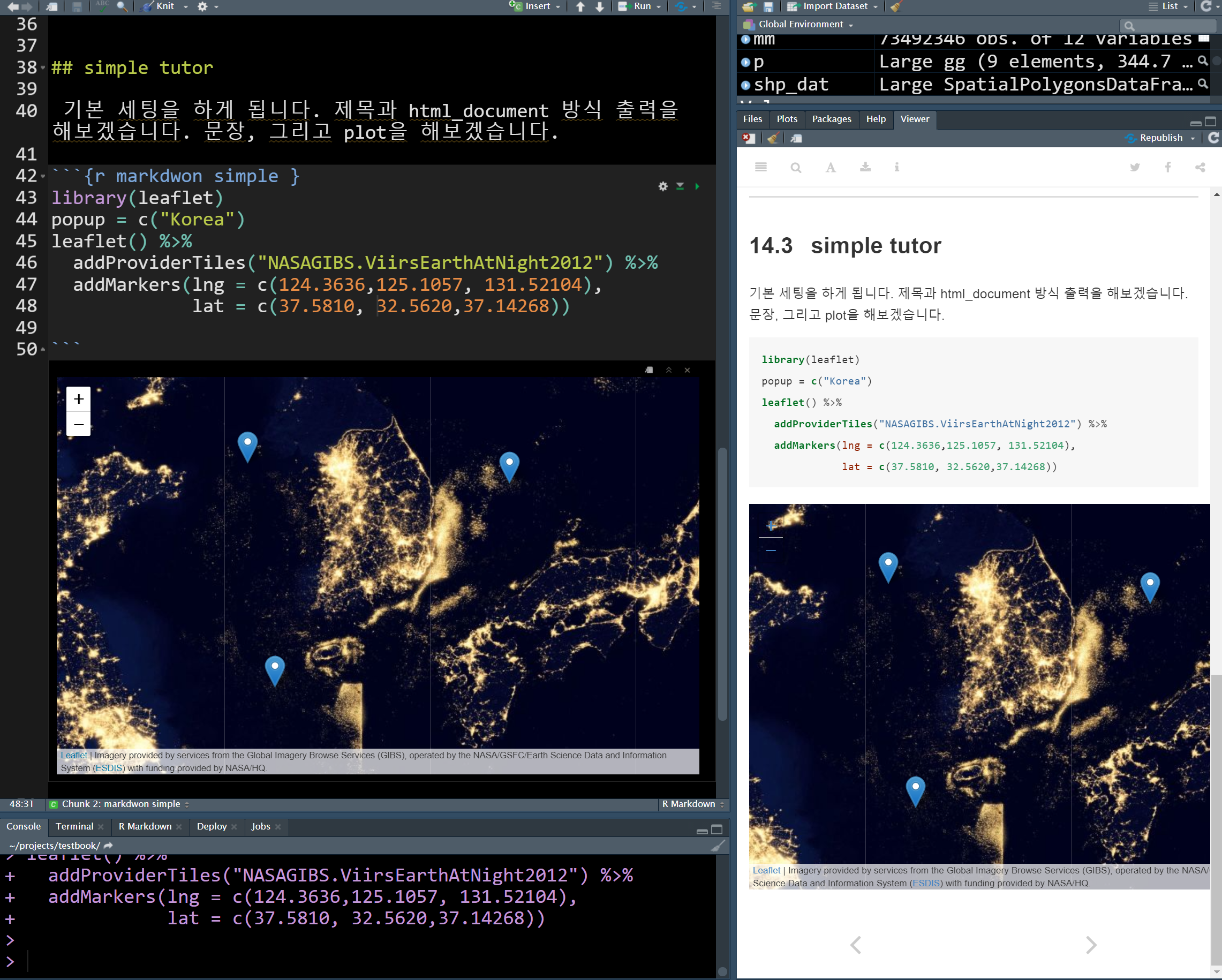Close the Jobs tab
This screenshot has width=1222, height=980.
click(x=278, y=827)
